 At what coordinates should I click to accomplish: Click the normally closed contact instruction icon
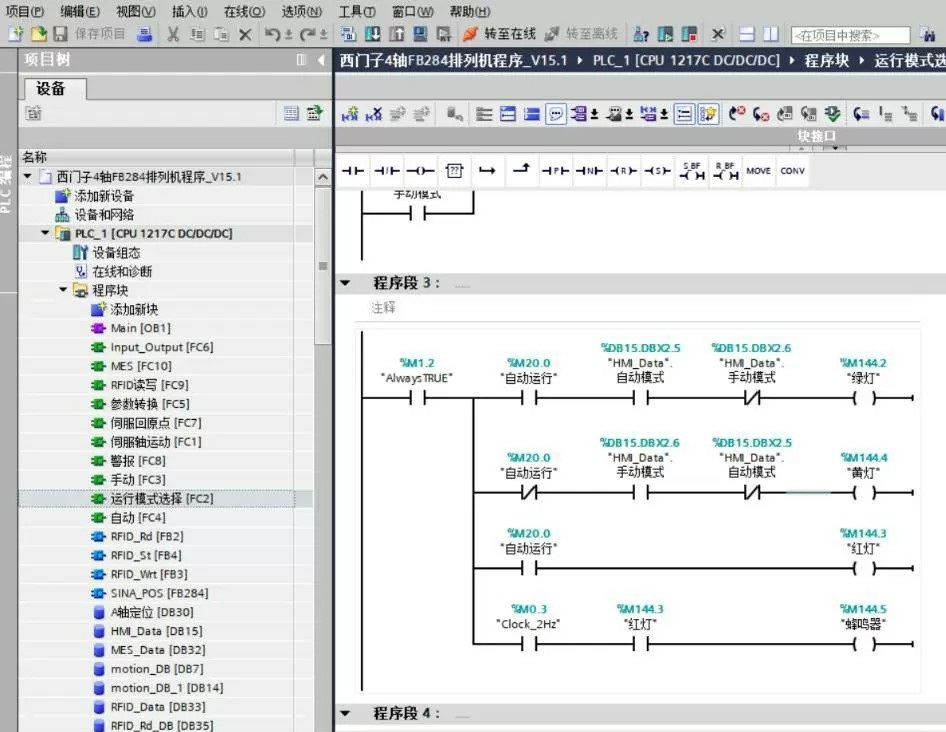(x=387, y=171)
